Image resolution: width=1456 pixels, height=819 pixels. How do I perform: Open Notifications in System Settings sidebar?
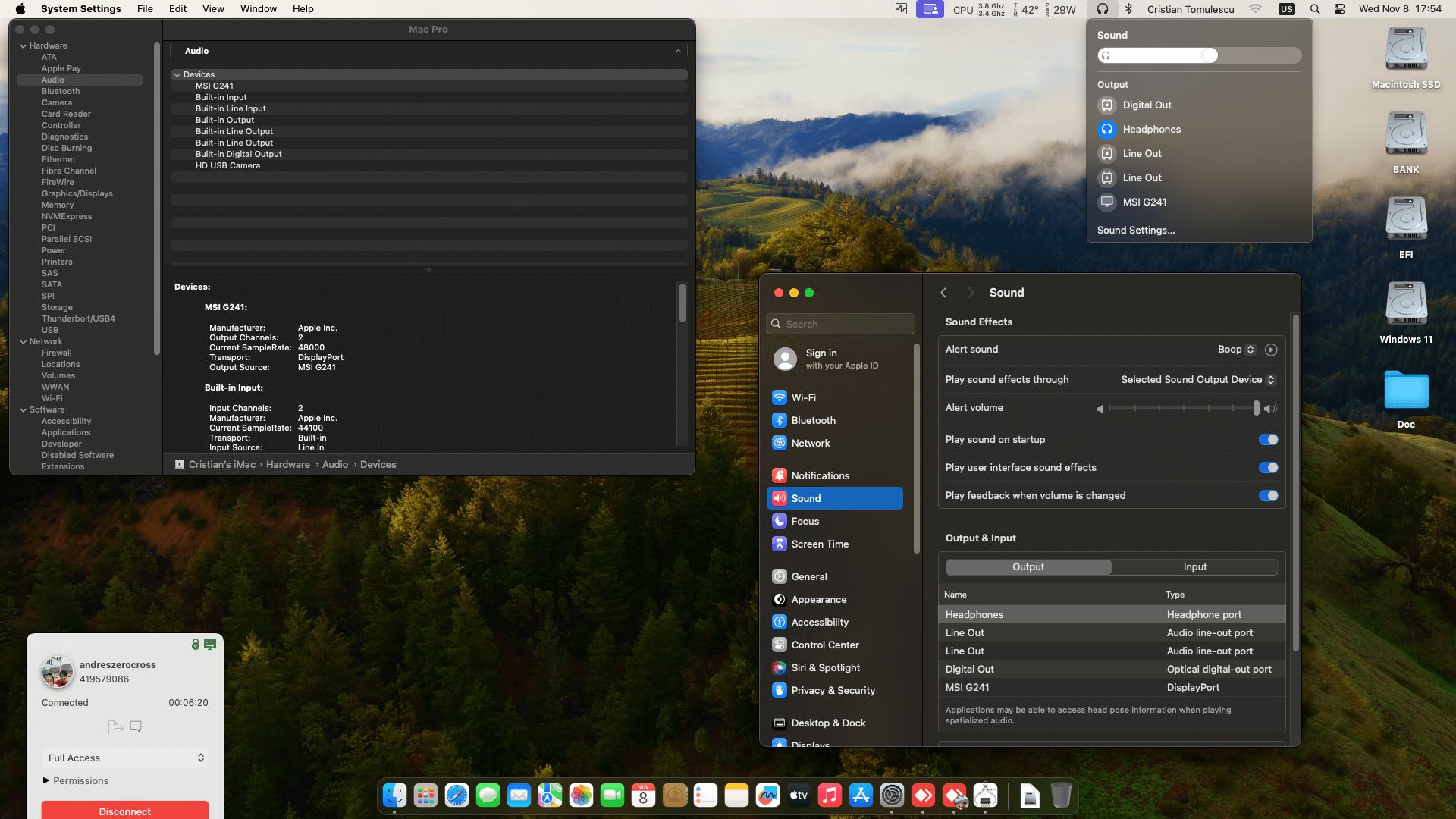coord(835,476)
